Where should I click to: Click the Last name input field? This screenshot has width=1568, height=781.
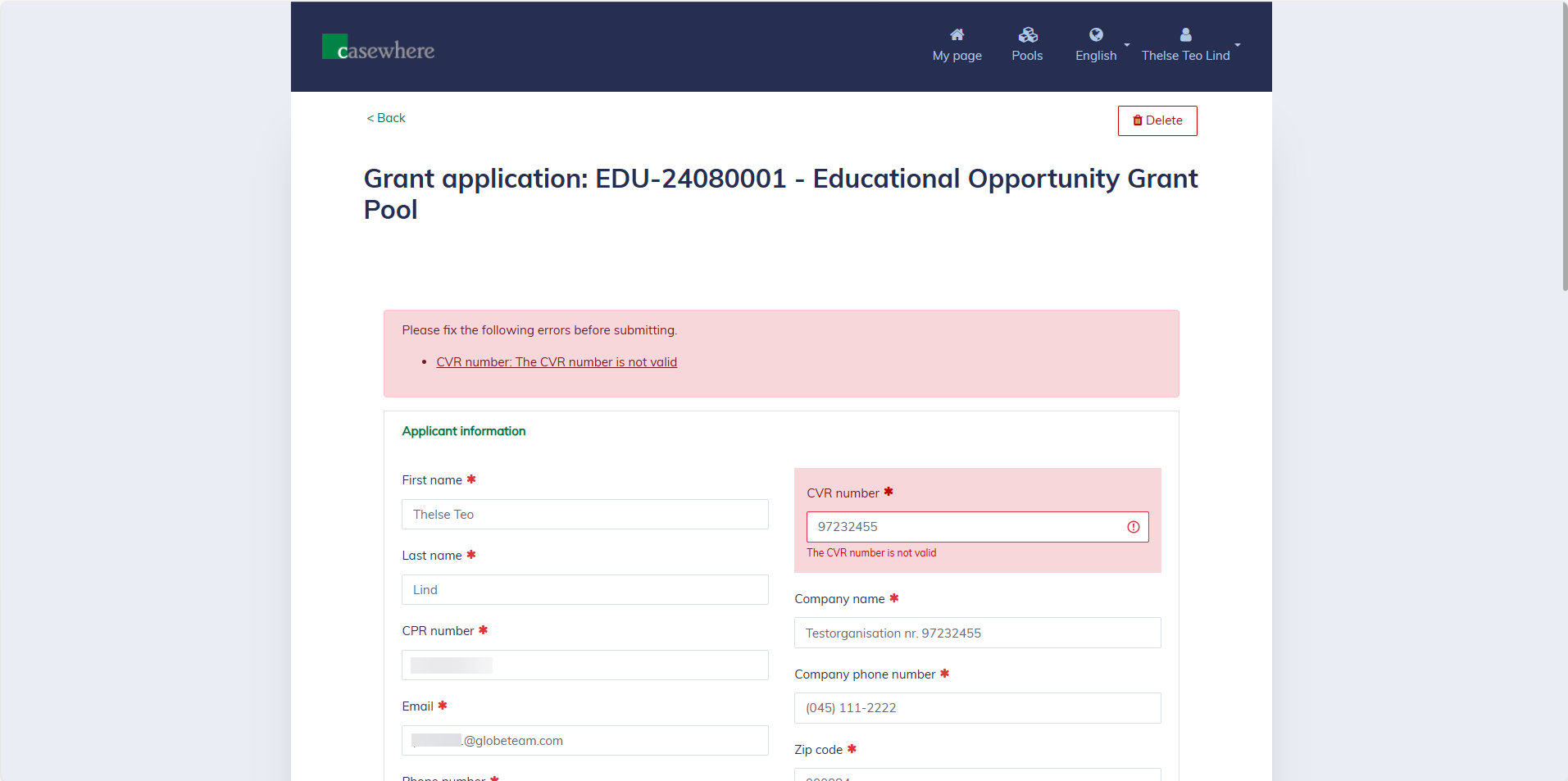[x=584, y=590]
